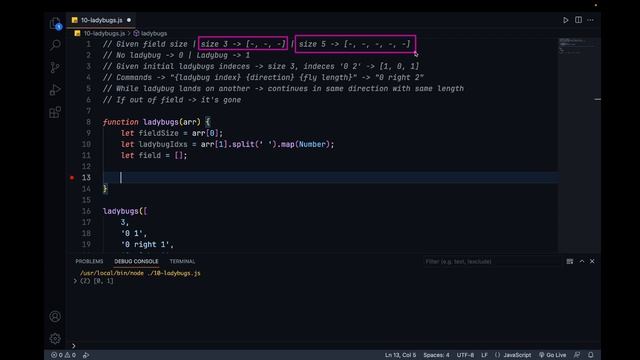Toggle the breakpoint on line 13
The image size is (640, 360).
[72, 178]
